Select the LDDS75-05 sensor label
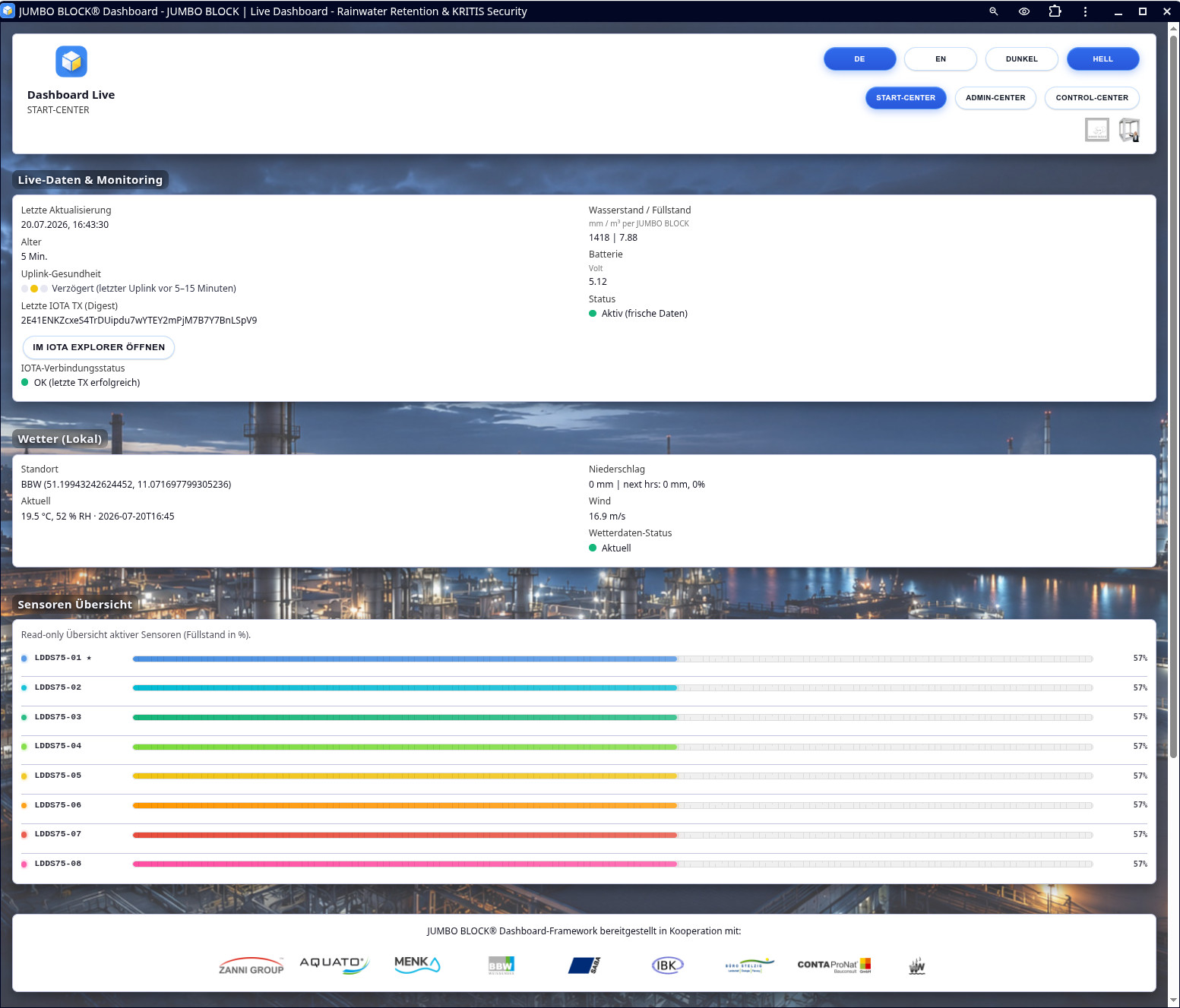Screen dimensions: 1180x1008 point(58,776)
